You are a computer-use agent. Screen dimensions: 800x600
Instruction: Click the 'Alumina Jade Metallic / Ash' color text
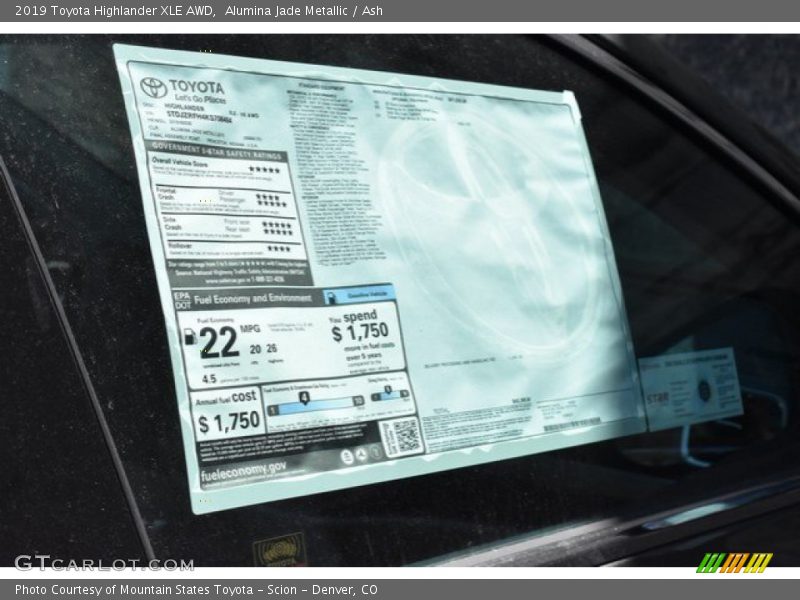[x=304, y=11]
